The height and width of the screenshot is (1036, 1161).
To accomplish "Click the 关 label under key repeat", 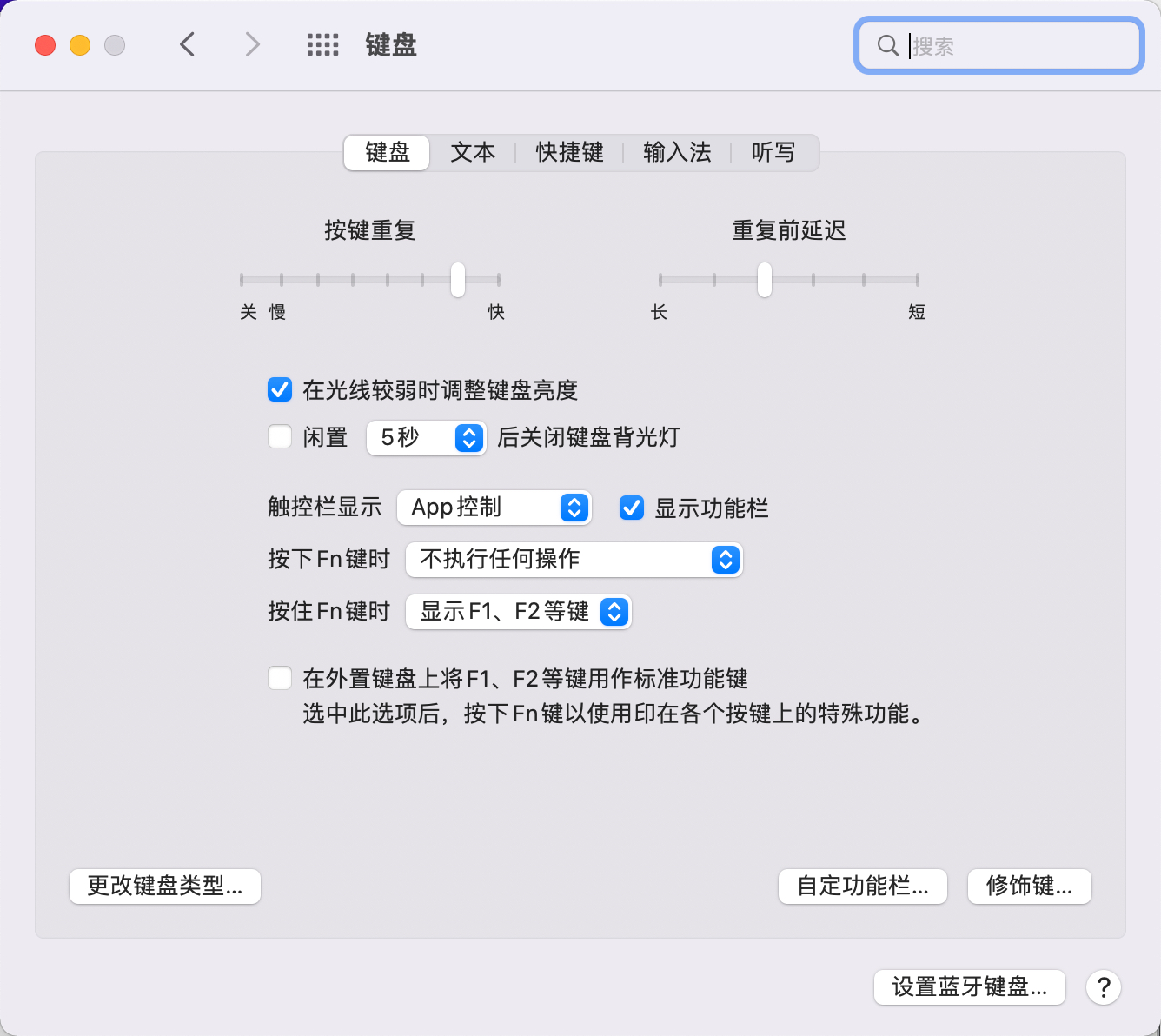I will pyautogui.click(x=249, y=312).
